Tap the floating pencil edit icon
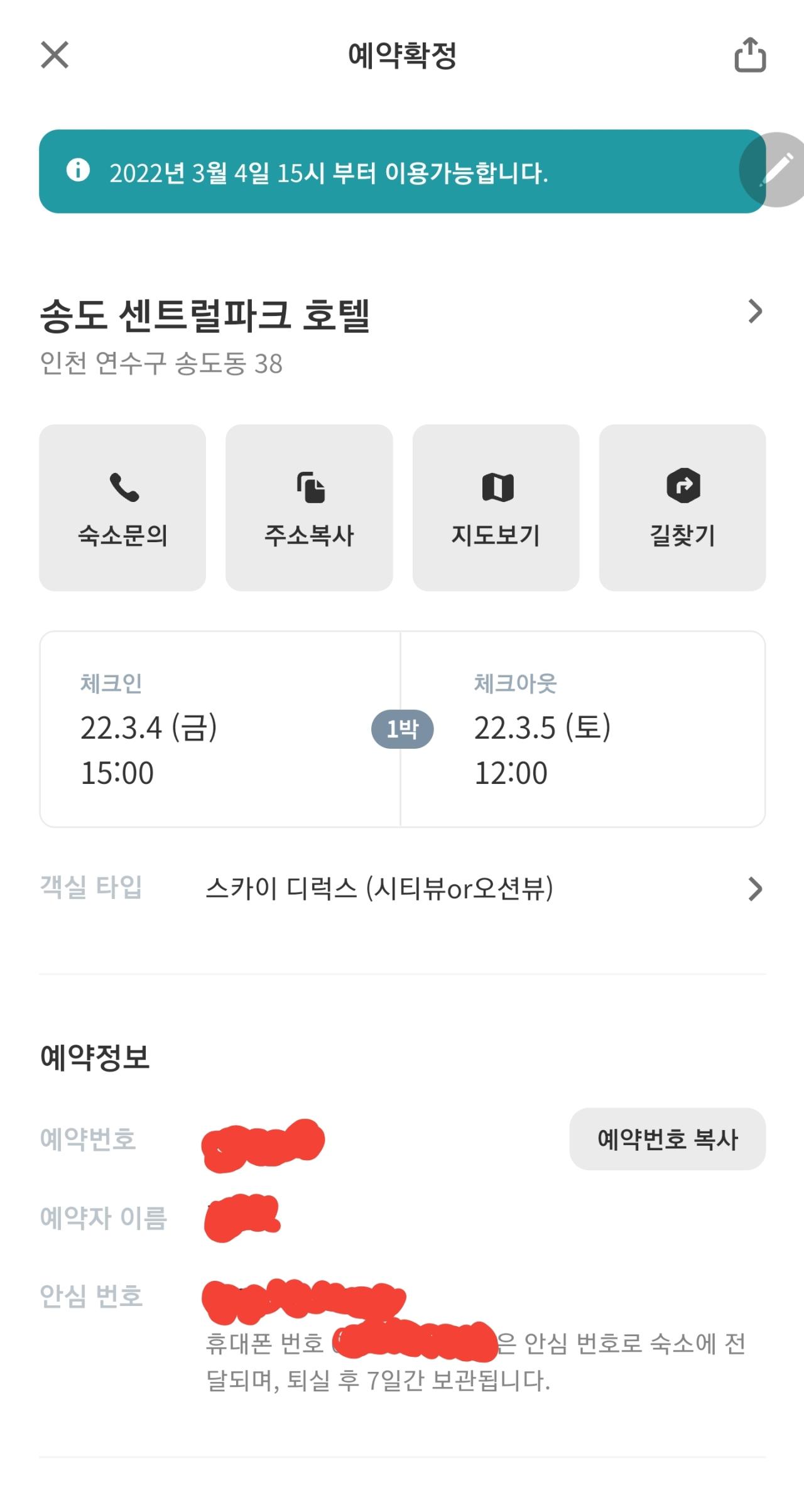The image size is (804, 1512). pyautogui.click(x=776, y=170)
